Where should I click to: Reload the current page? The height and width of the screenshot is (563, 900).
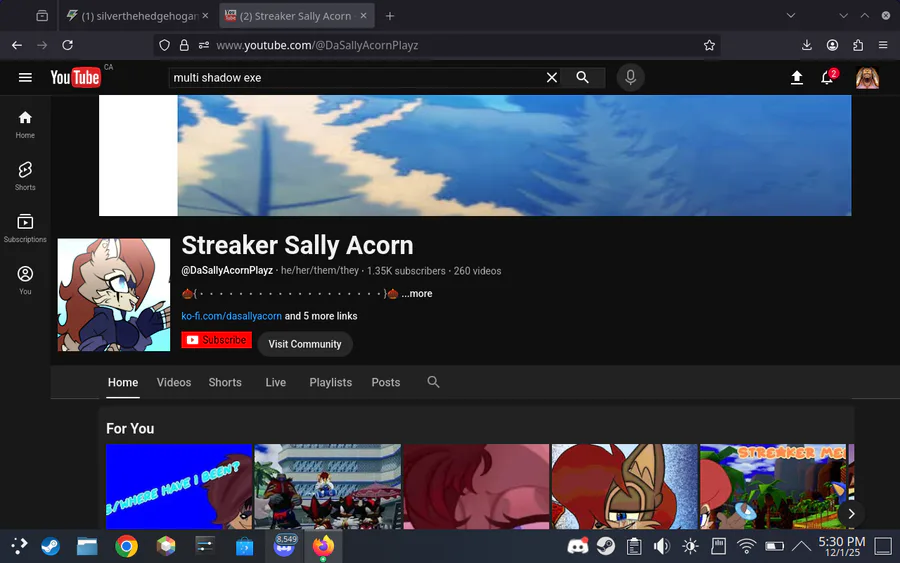click(x=68, y=45)
